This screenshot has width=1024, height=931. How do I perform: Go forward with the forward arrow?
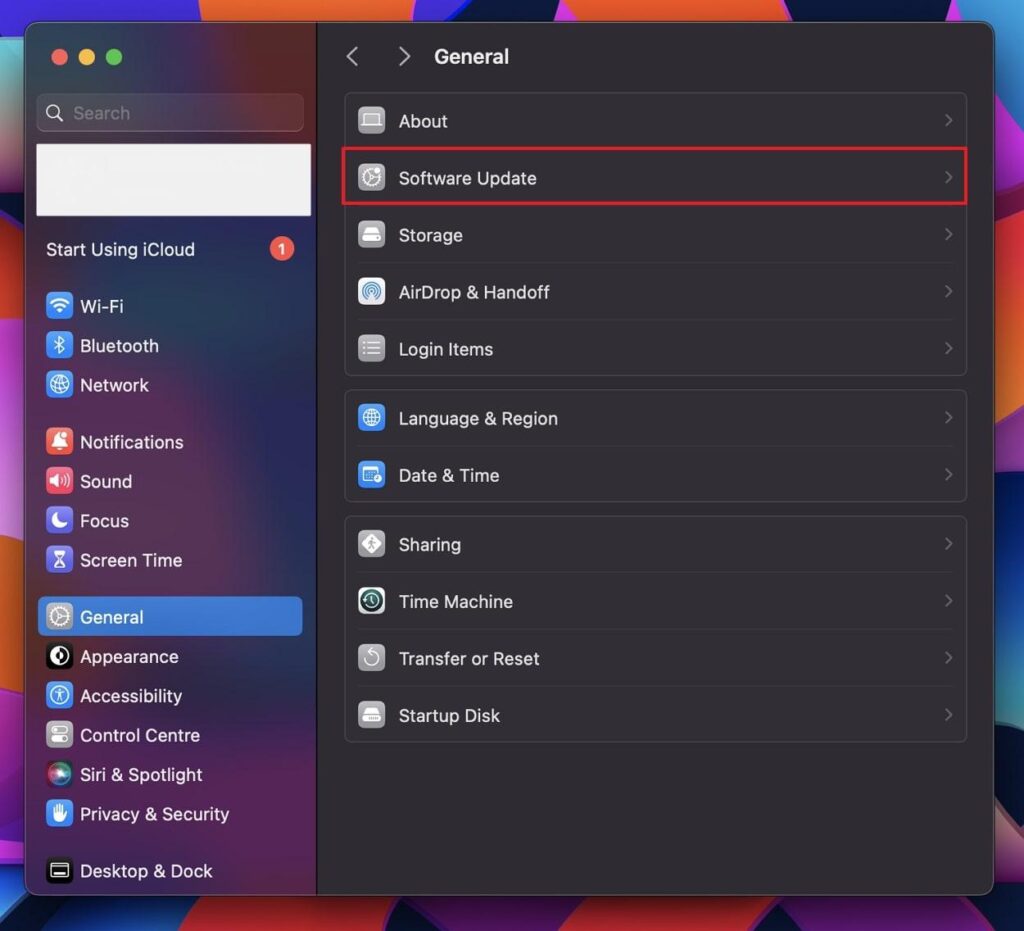click(404, 57)
